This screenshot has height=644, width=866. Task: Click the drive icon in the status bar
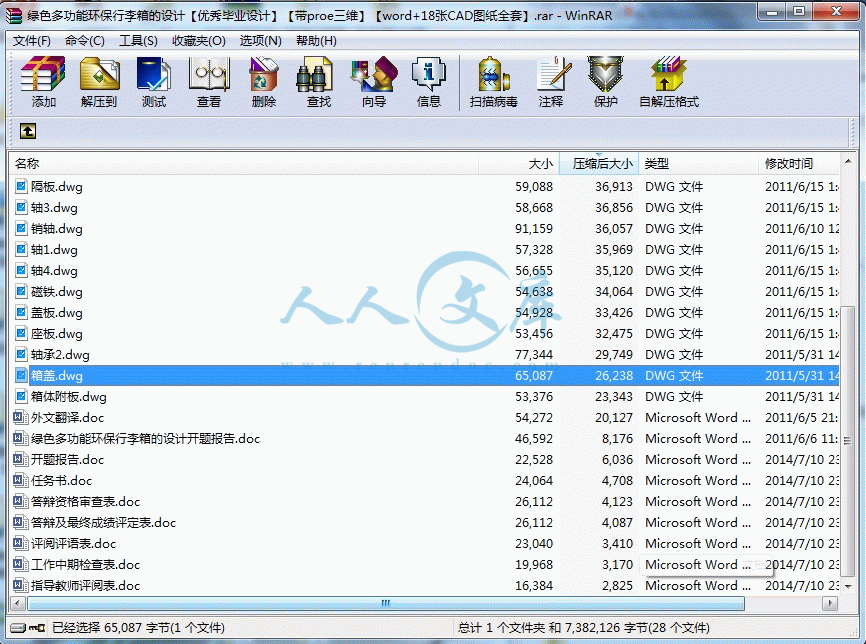click(18, 627)
